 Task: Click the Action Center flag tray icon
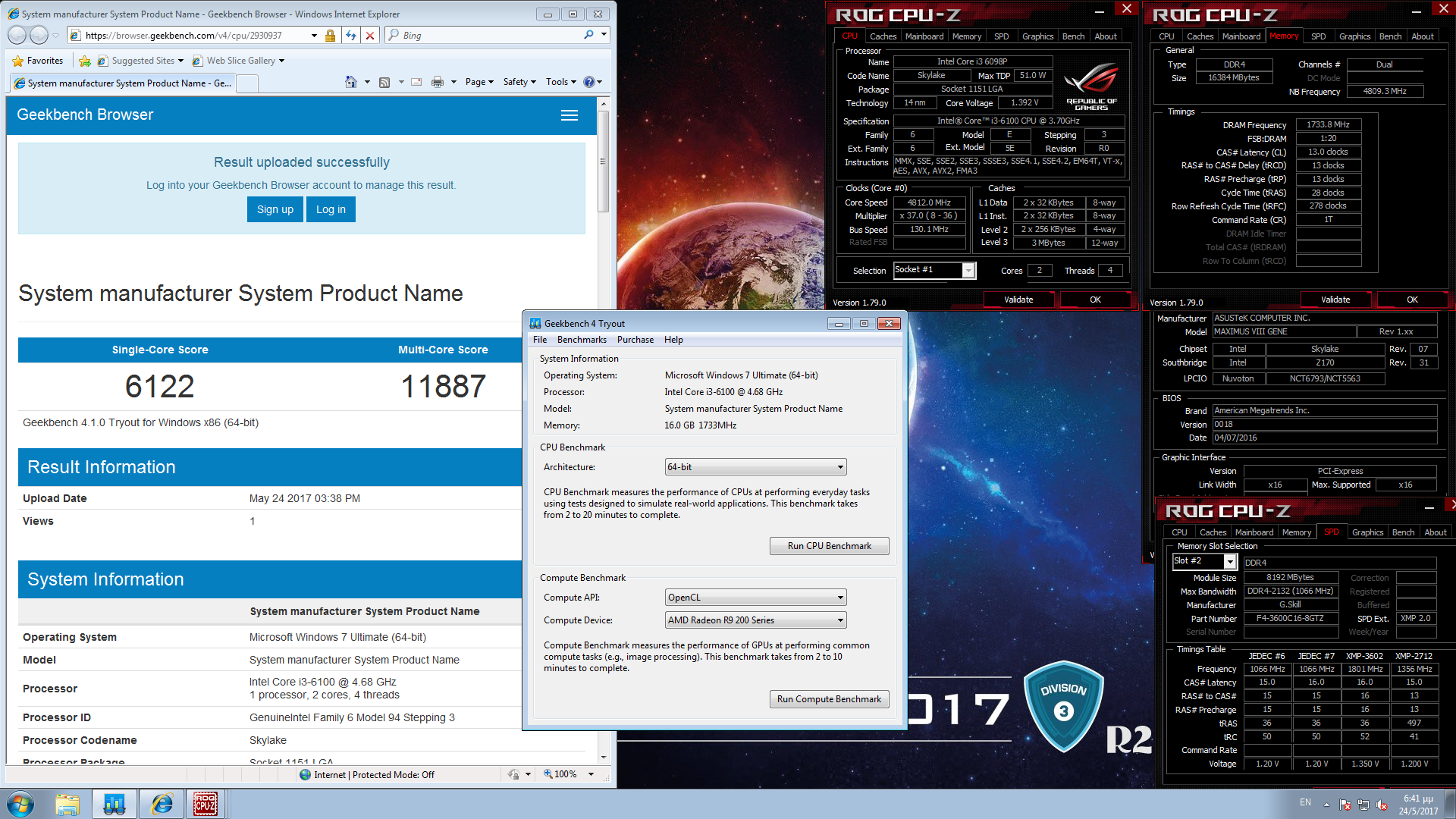(1345, 804)
